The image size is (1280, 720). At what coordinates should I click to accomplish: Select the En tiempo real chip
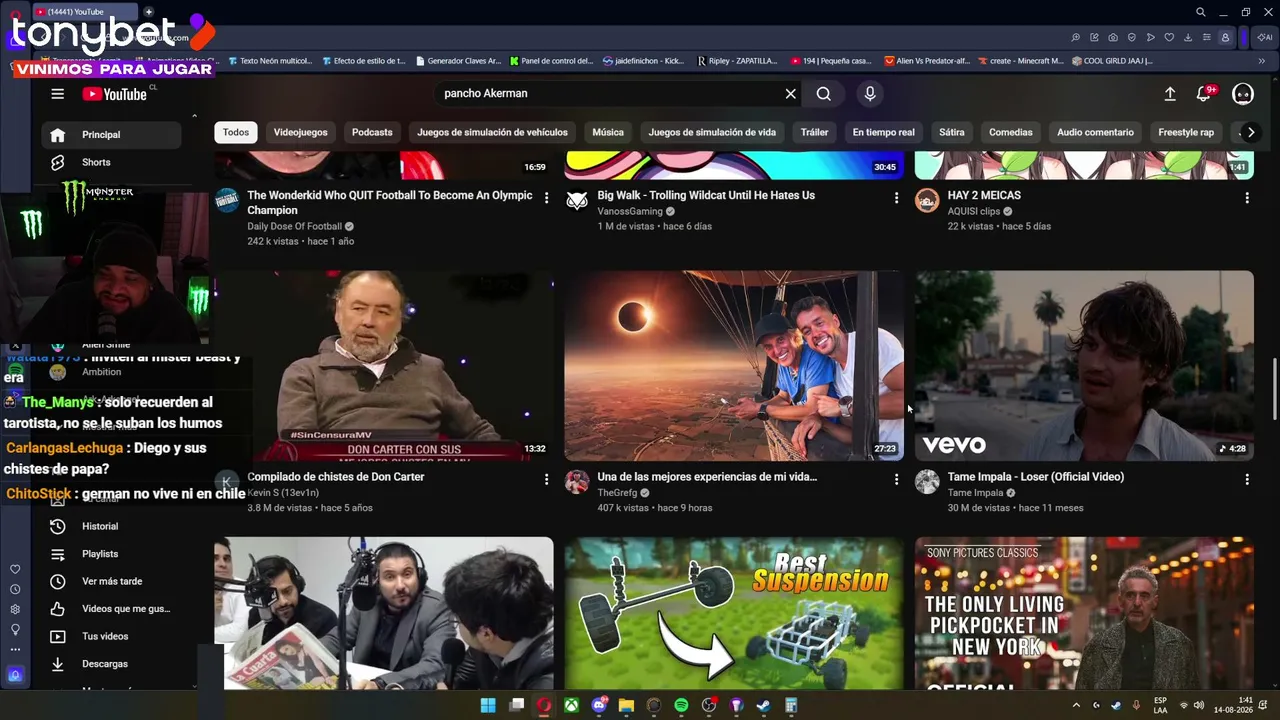pyautogui.click(x=883, y=132)
